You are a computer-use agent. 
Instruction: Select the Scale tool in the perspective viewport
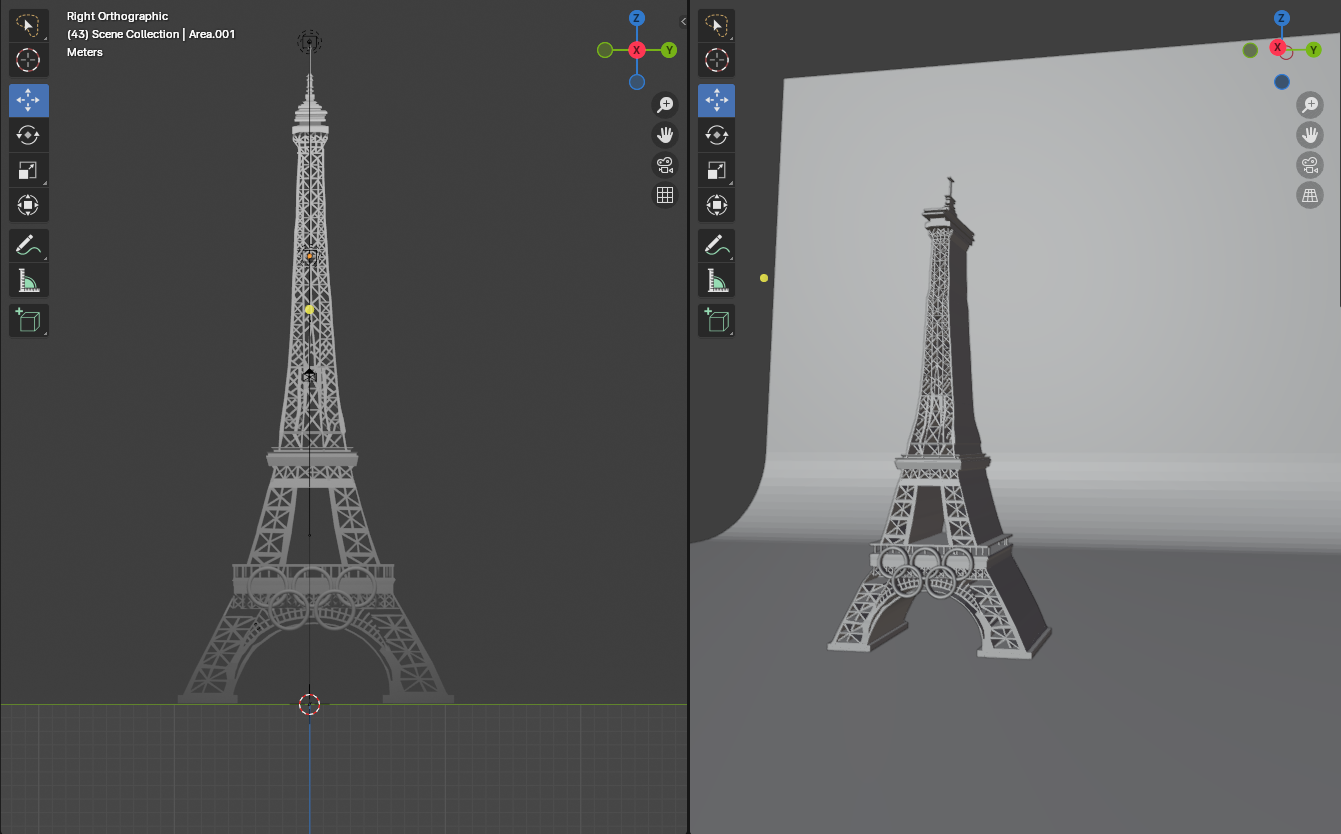(716, 170)
